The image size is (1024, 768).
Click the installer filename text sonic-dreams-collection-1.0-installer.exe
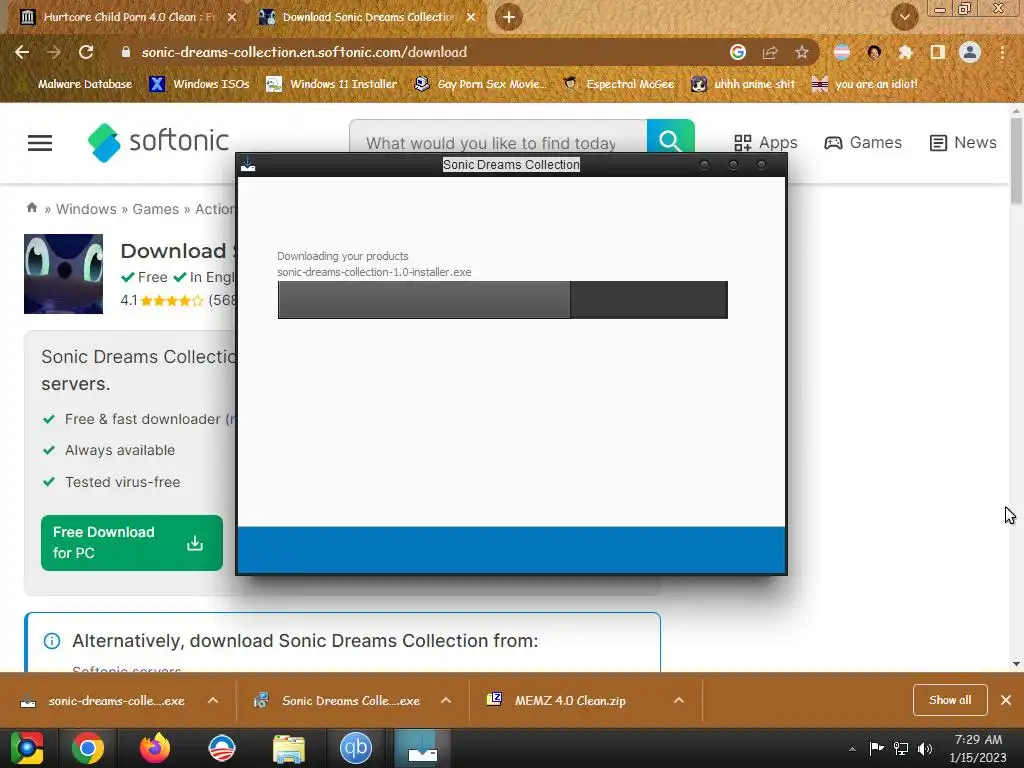[x=374, y=272]
